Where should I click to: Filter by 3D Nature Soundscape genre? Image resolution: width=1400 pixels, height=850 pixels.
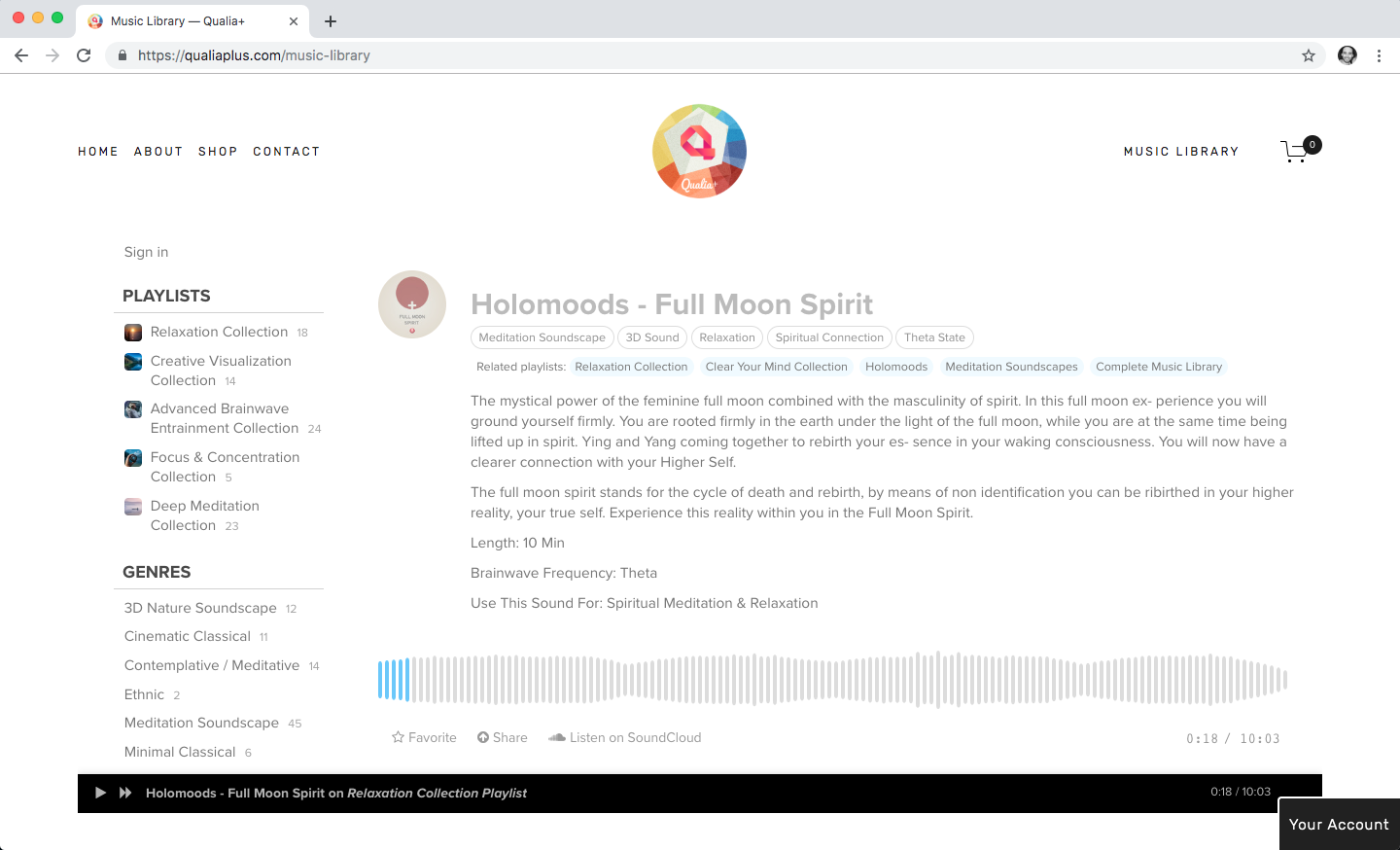tap(200, 608)
